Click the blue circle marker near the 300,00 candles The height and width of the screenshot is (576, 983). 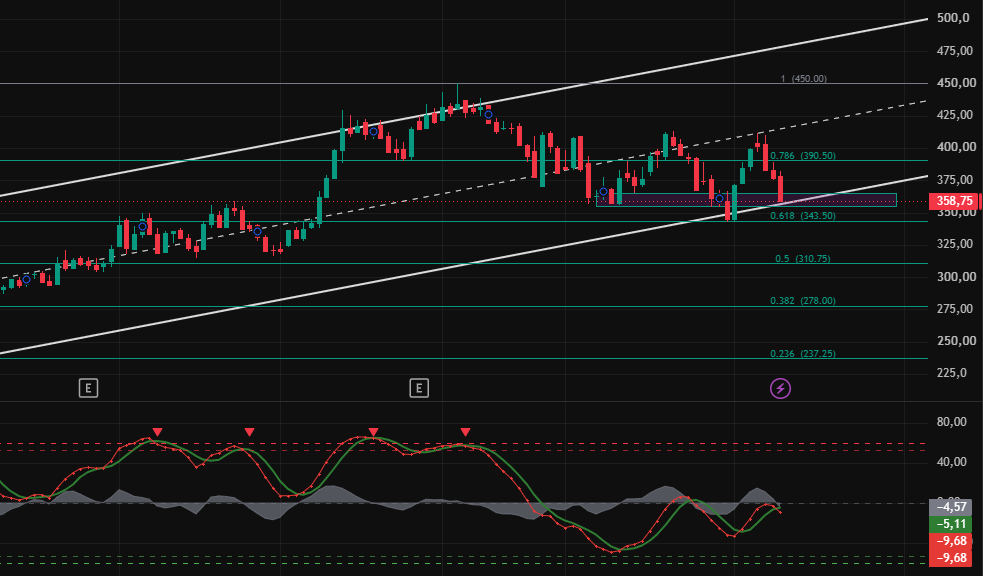(x=26, y=280)
